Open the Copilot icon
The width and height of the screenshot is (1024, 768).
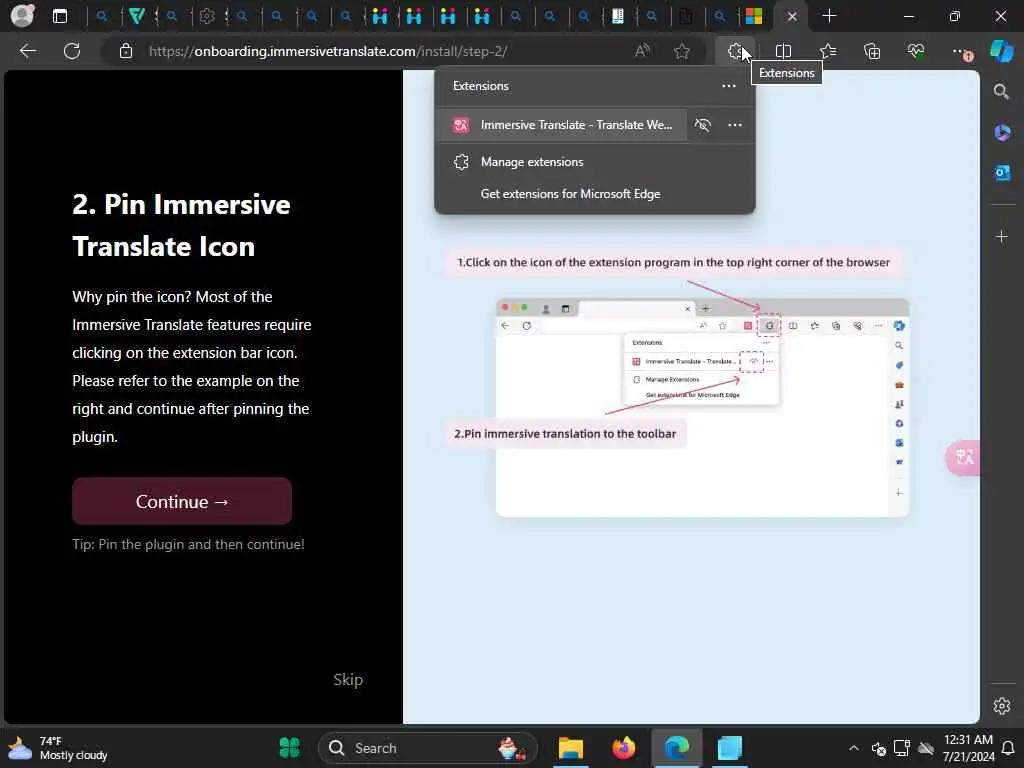pyautogui.click(x=1001, y=51)
